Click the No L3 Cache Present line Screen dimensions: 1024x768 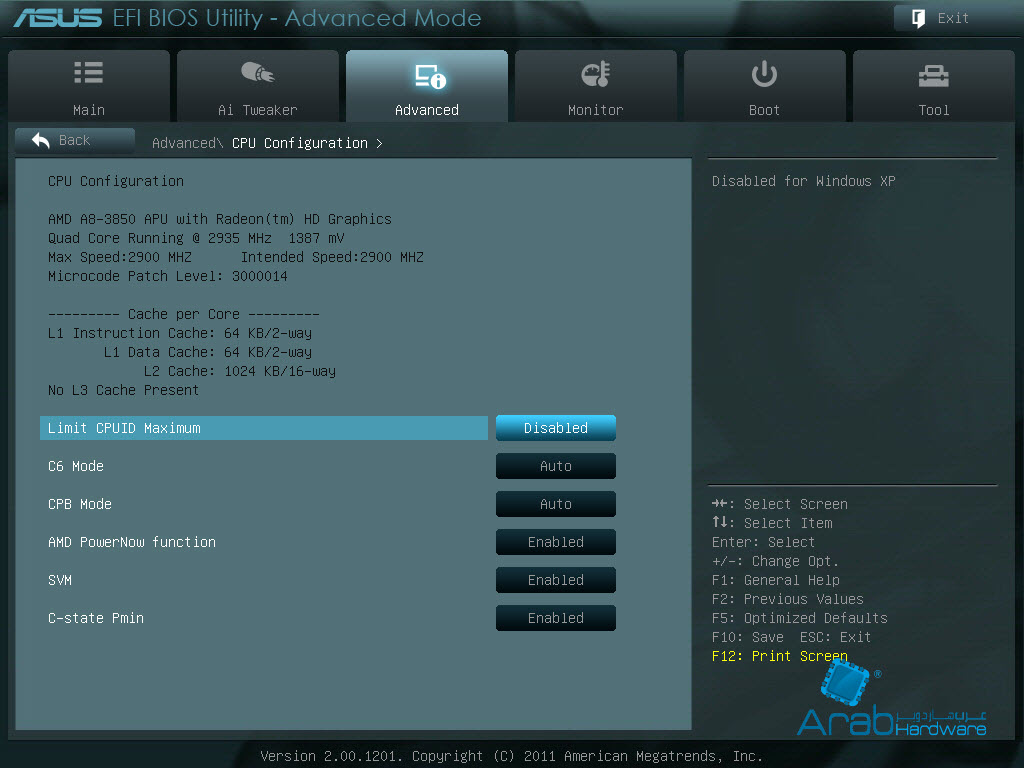(x=123, y=390)
